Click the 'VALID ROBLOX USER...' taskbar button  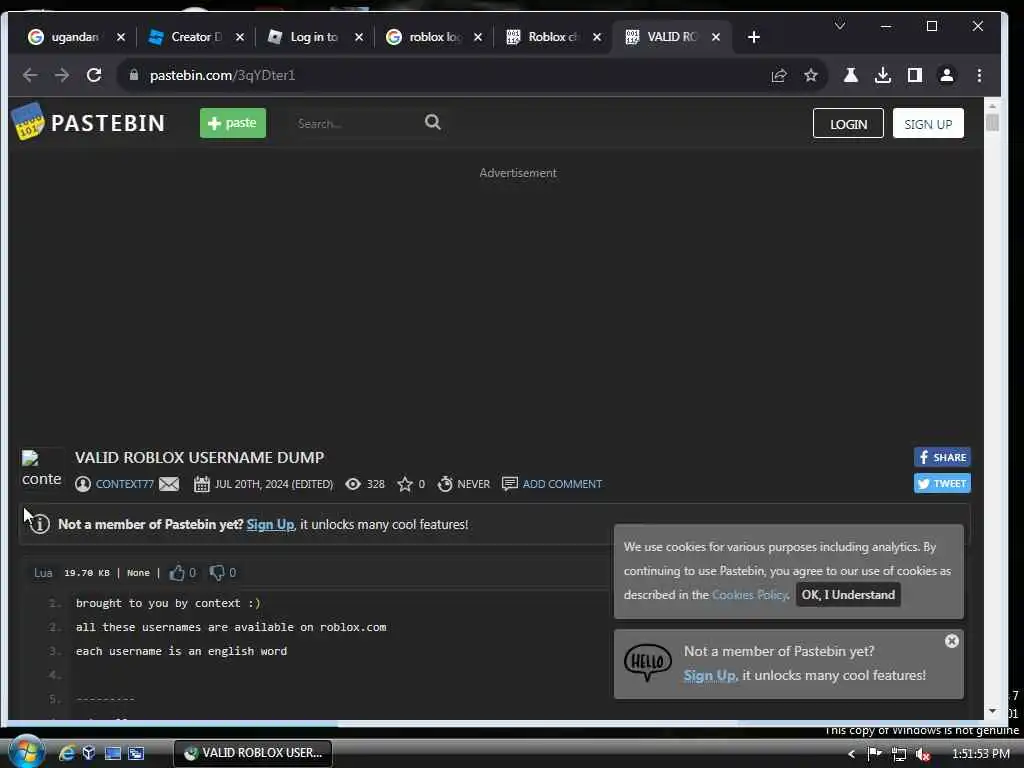[x=253, y=753]
